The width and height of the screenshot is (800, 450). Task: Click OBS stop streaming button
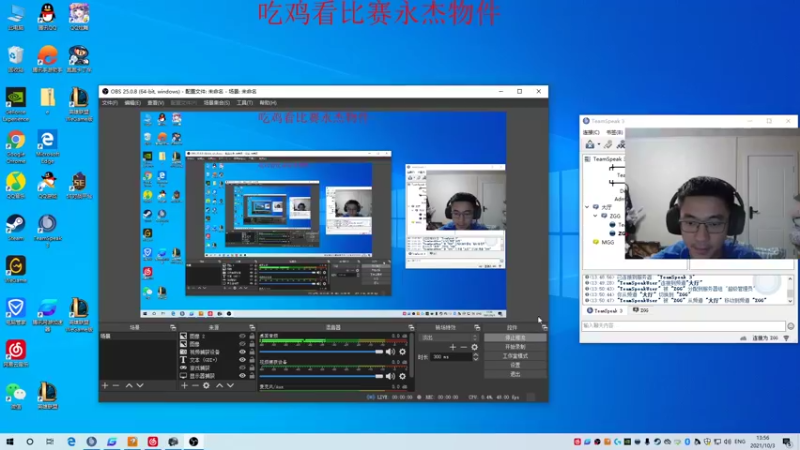(x=515, y=338)
